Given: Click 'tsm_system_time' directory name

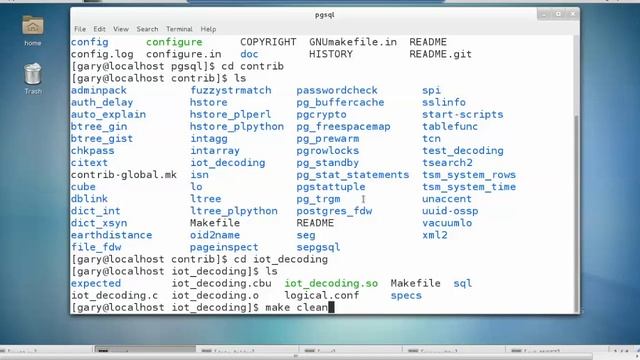Looking at the screenshot, I should pos(469,187).
